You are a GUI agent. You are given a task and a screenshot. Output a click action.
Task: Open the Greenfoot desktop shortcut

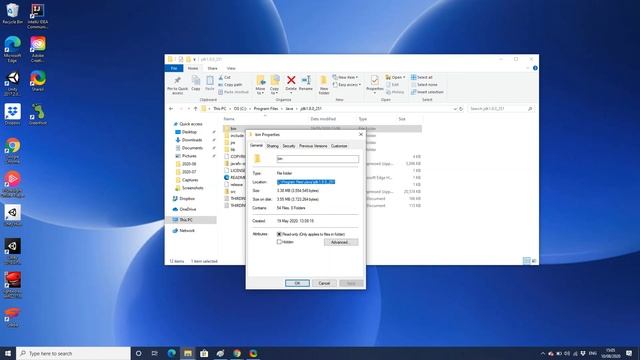(38, 114)
